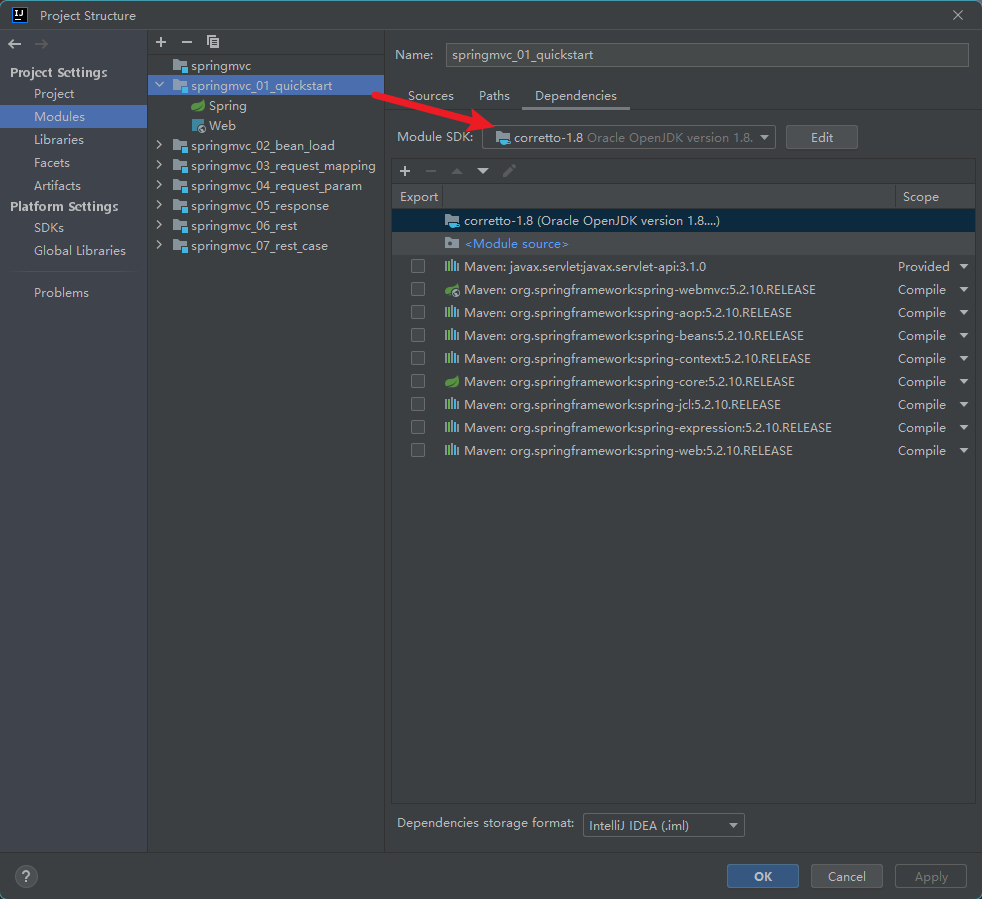This screenshot has width=982, height=899.
Task: Click the Export column header
Action: click(418, 197)
